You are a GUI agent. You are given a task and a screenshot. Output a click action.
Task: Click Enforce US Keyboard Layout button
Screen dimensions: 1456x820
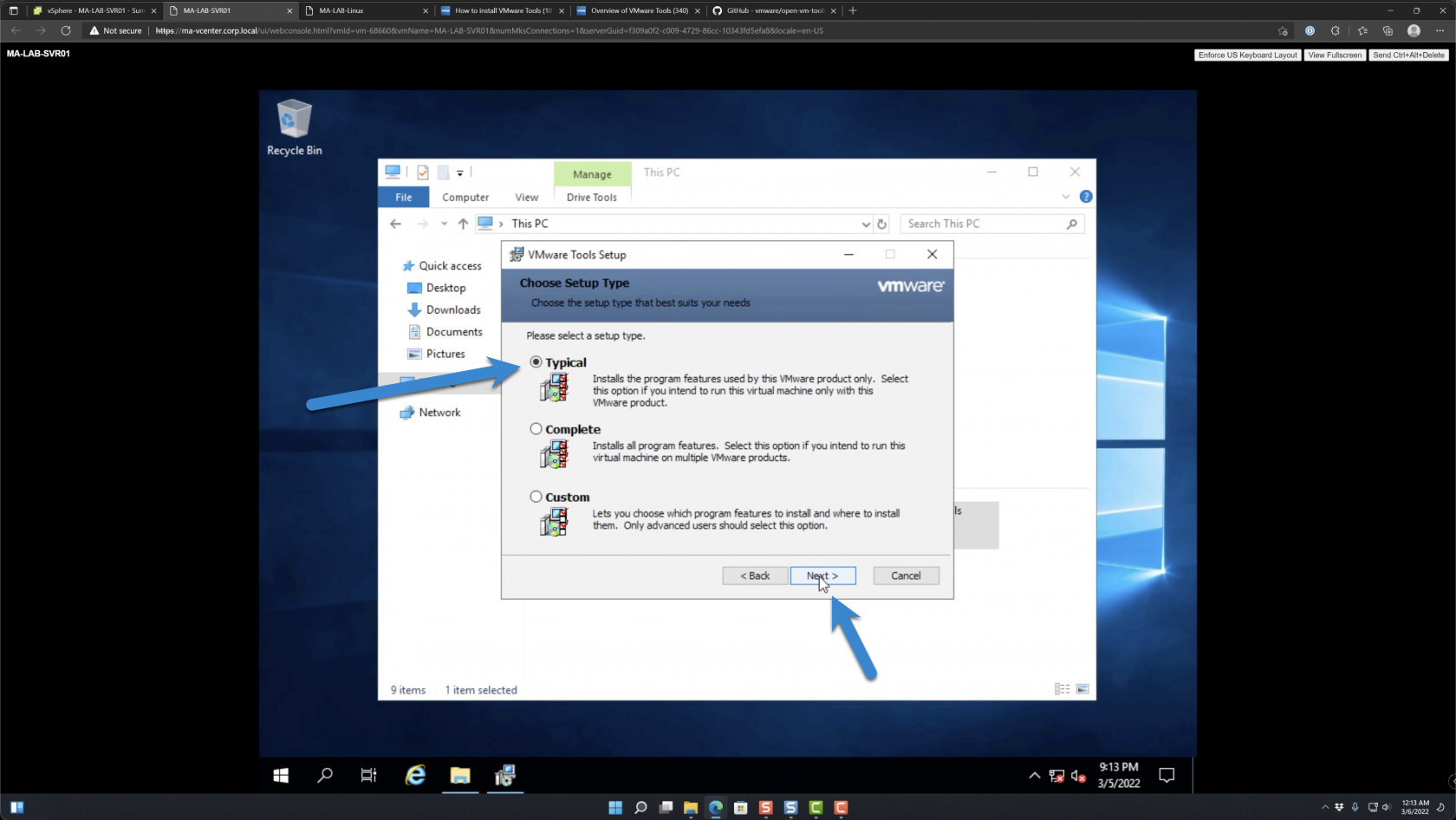pyautogui.click(x=1248, y=55)
